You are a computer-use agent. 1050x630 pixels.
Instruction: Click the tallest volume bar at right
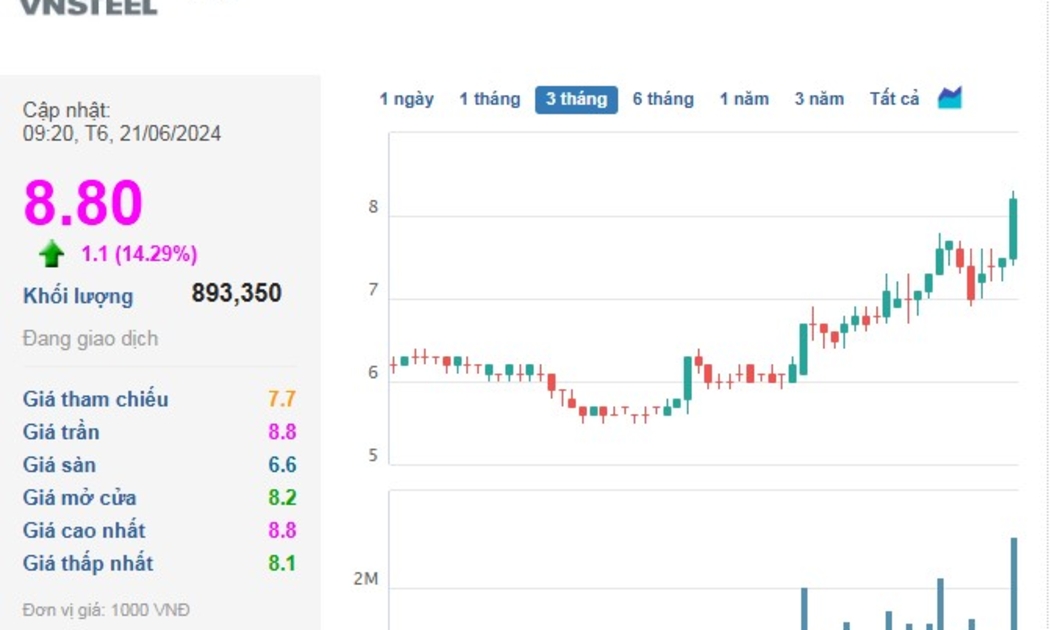(1013, 583)
